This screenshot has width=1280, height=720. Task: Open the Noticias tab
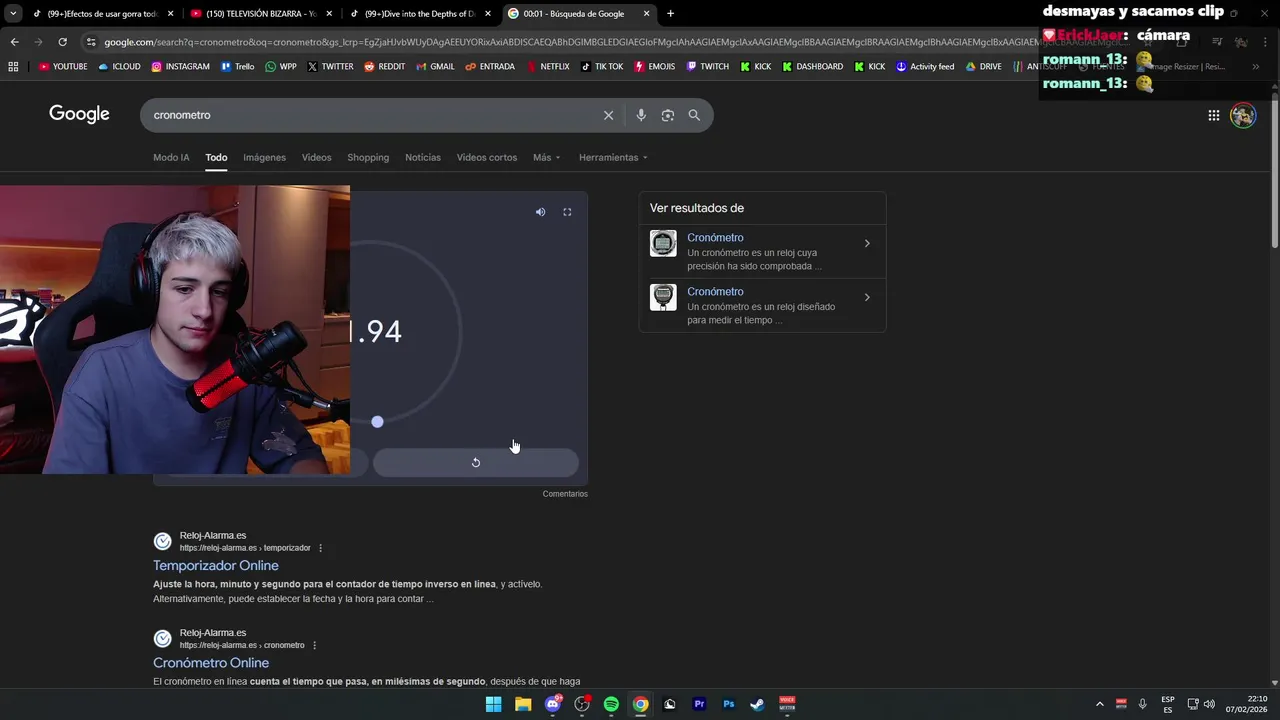423,157
